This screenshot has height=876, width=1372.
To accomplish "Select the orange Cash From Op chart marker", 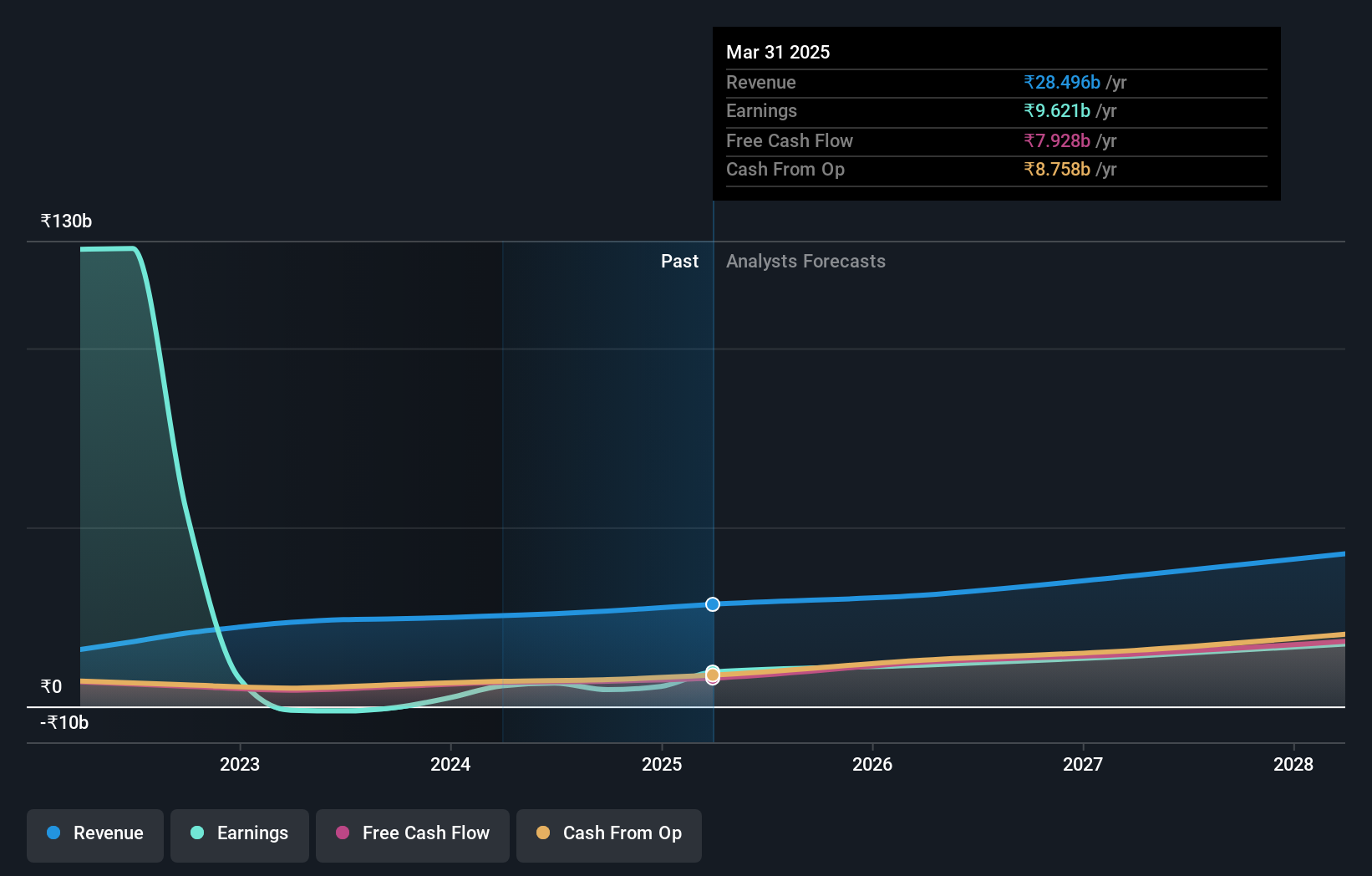I will (713, 672).
